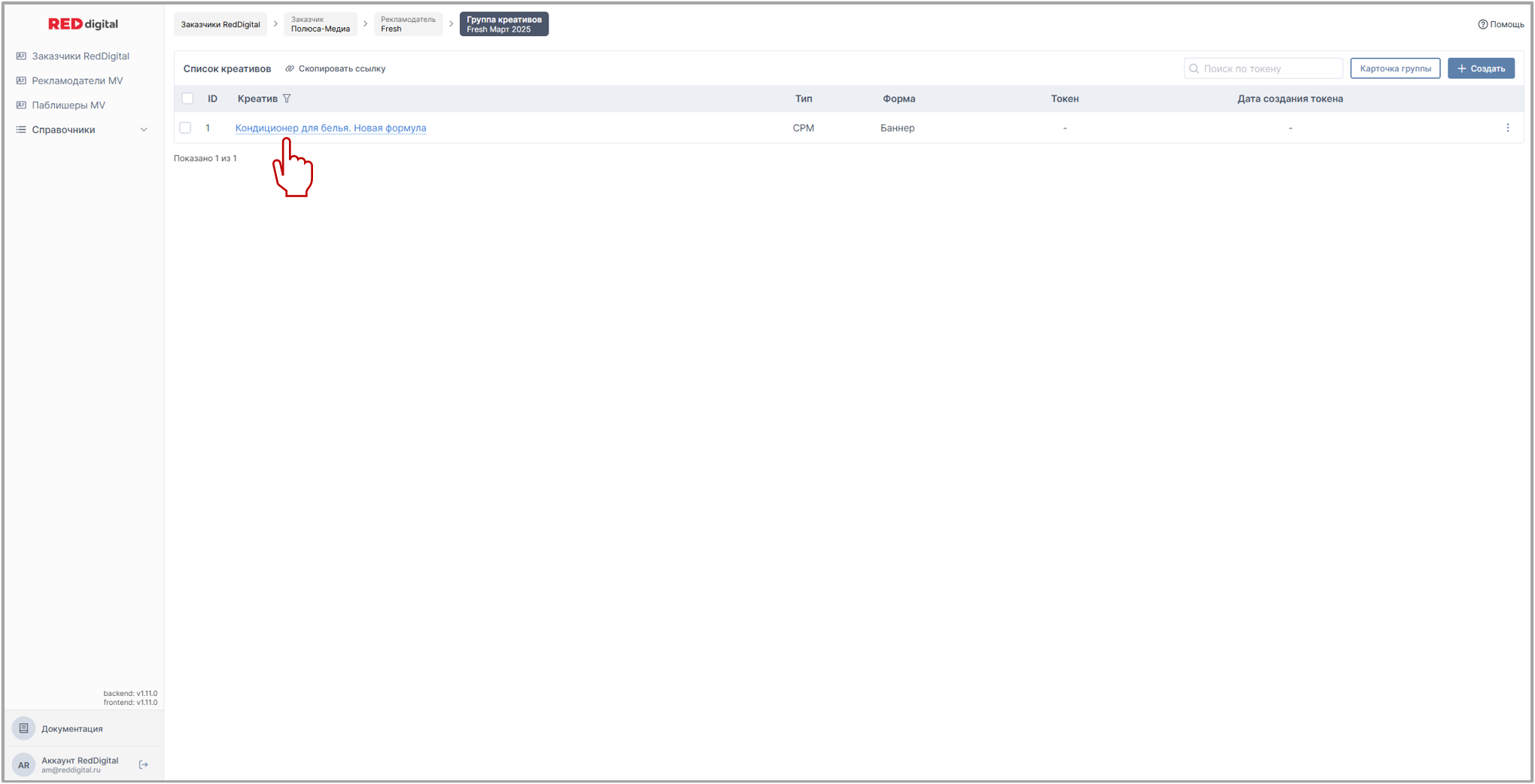Open Паблишеры MV in sidebar
The width and height of the screenshot is (1535, 784).
(68, 105)
